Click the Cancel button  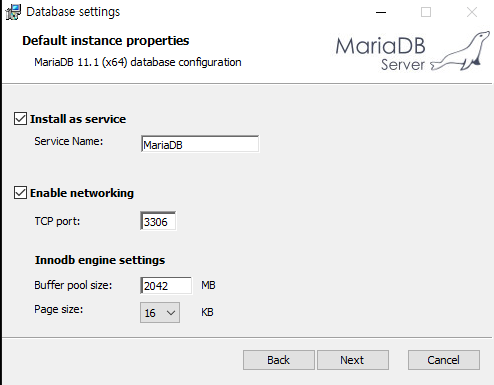(444, 360)
